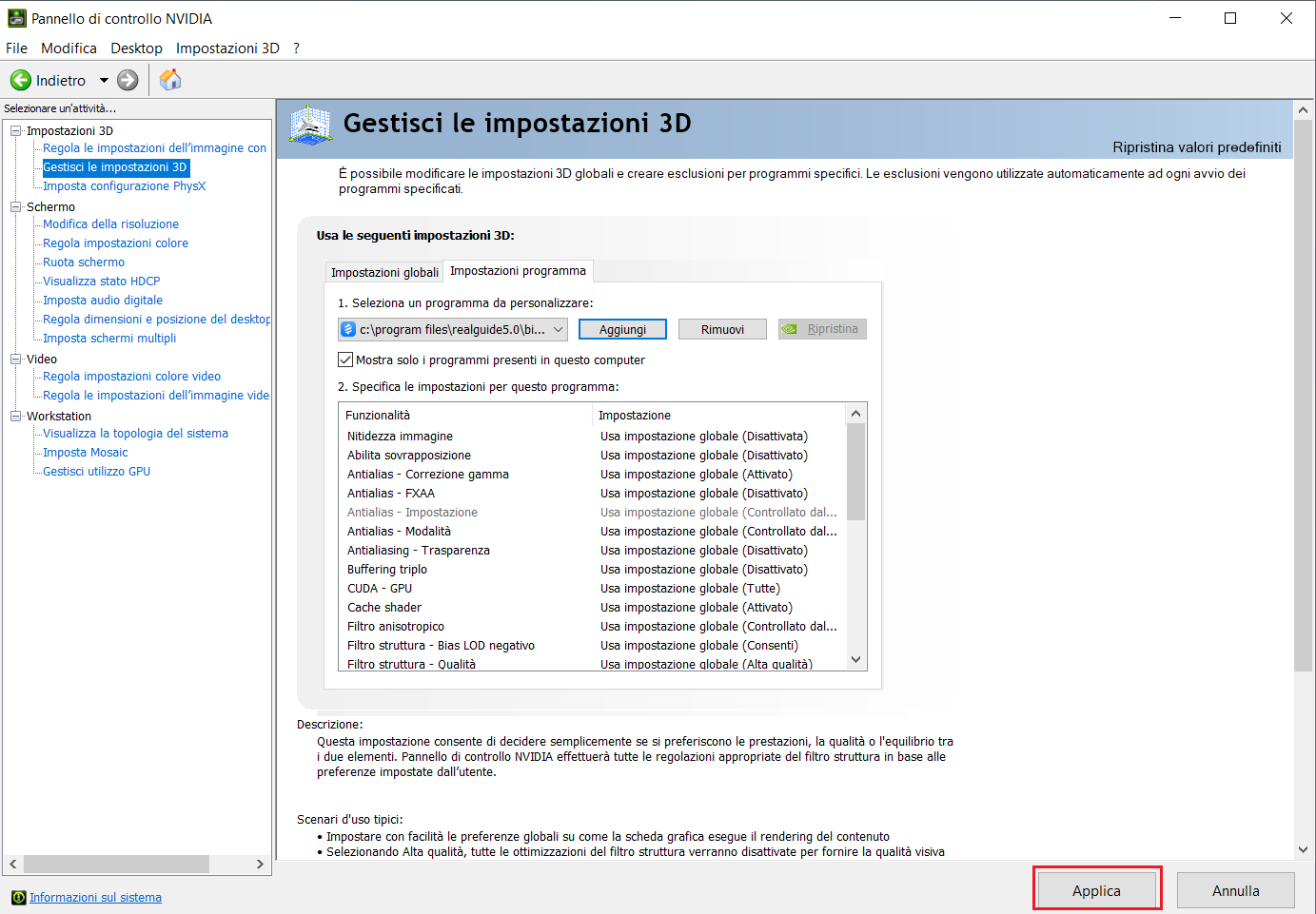Image resolution: width=1316 pixels, height=914 pixels.
Task: Click the system information icon at bottom left
Action: [x=18, y=898]
